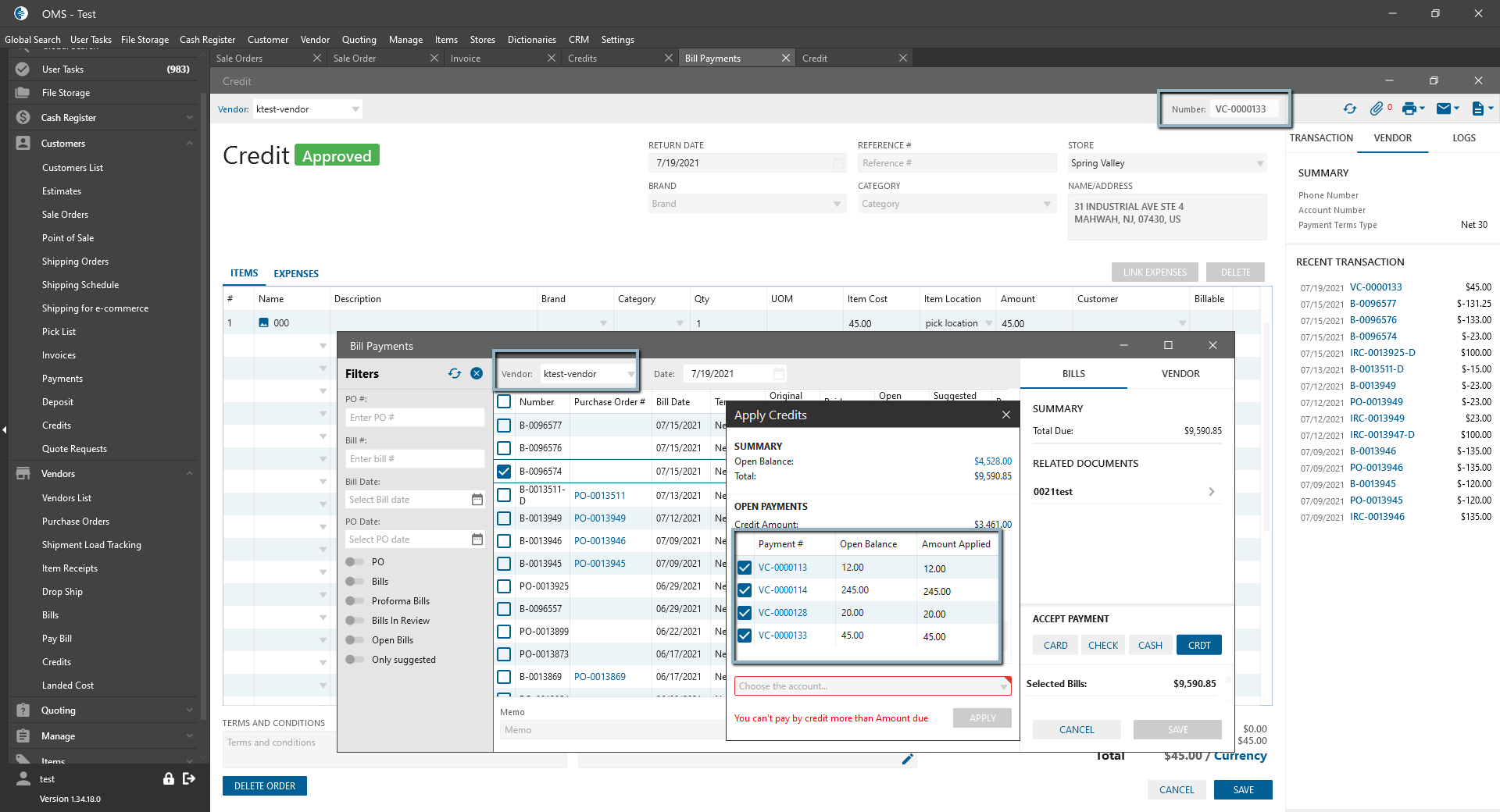Open the Bill Date calendar picker

(477, 500)
